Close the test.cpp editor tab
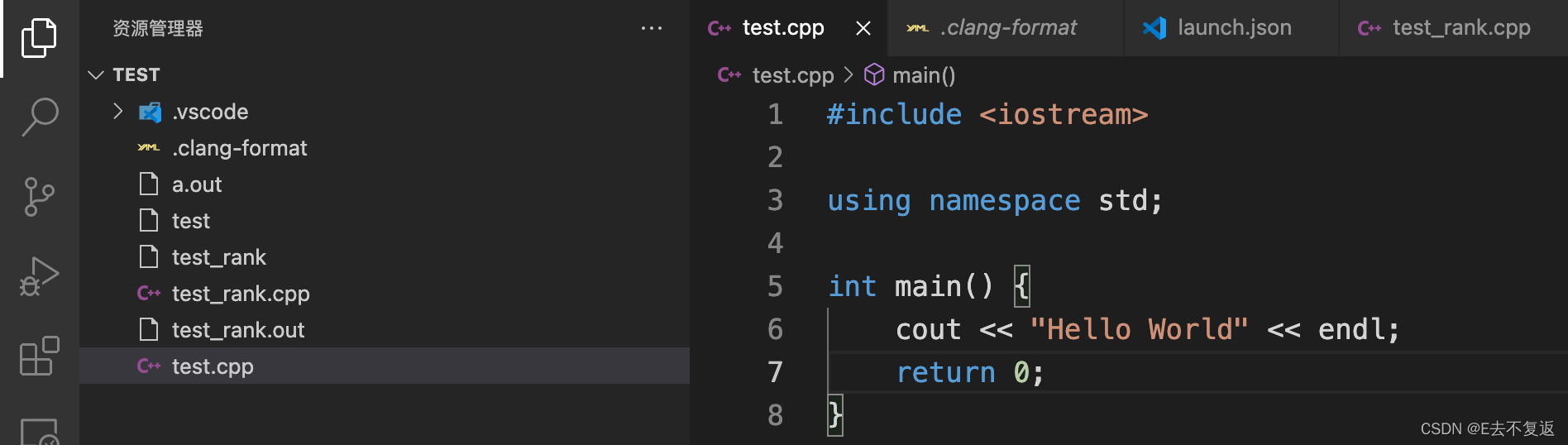The image size is (1568, 445). pos(863,28)
